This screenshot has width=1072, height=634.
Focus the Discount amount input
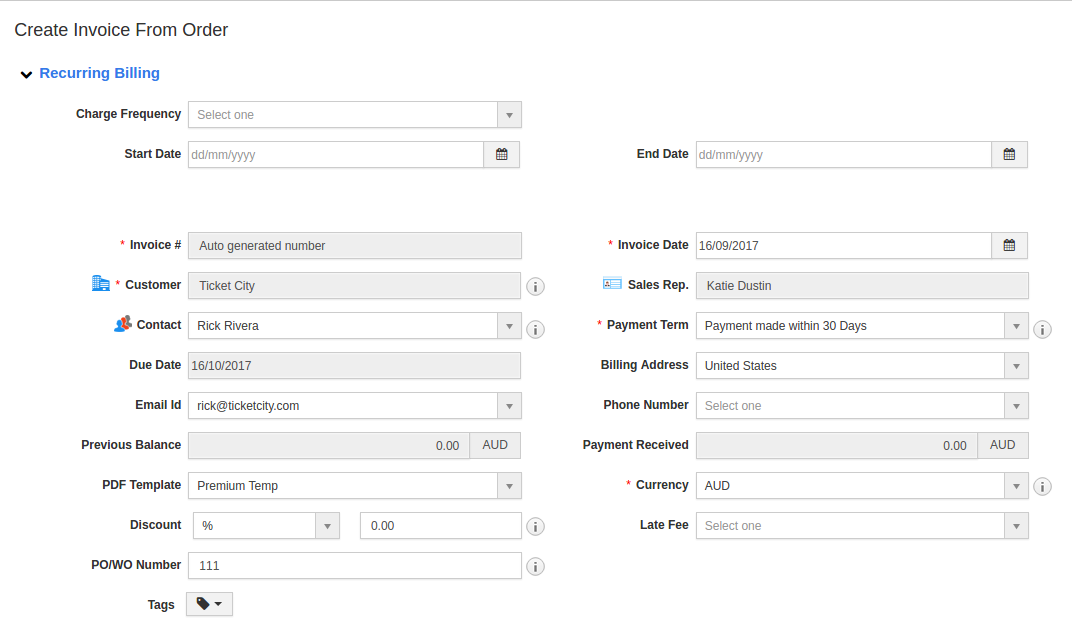click(440, 526)
